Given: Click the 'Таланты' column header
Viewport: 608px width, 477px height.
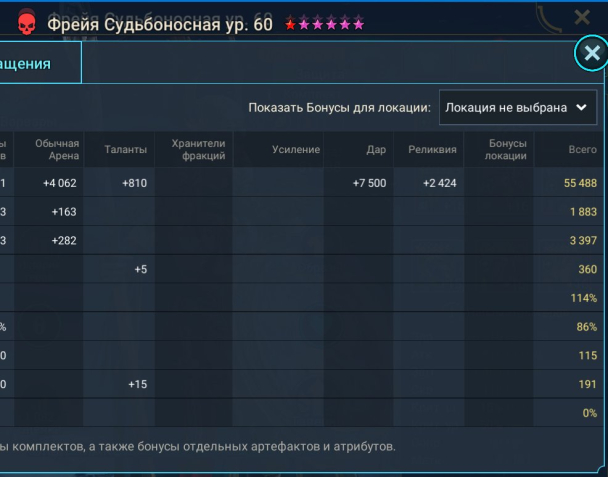Looking at the screenshot, I should point(126,150).
